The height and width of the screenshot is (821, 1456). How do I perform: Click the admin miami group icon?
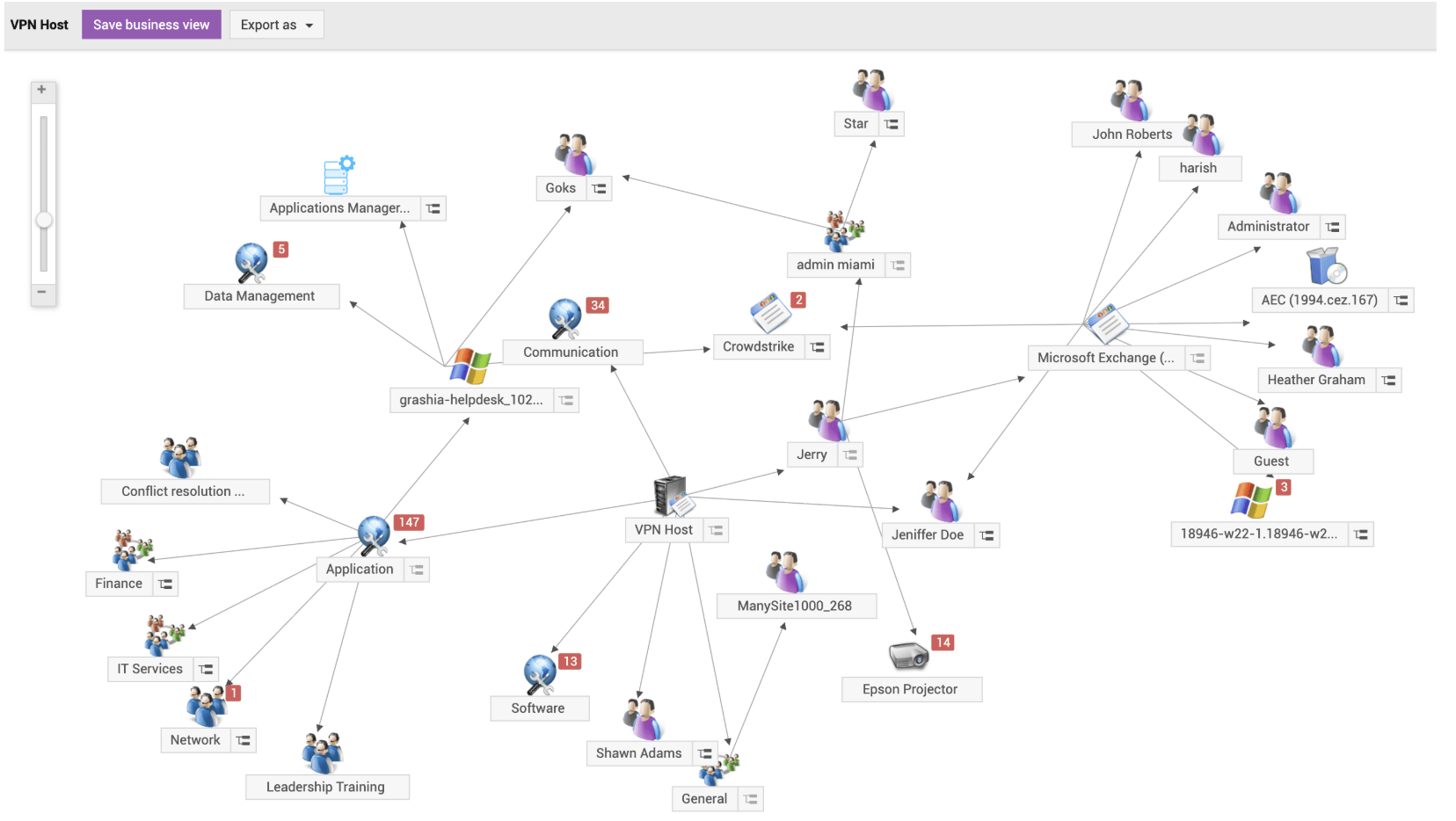844,231
